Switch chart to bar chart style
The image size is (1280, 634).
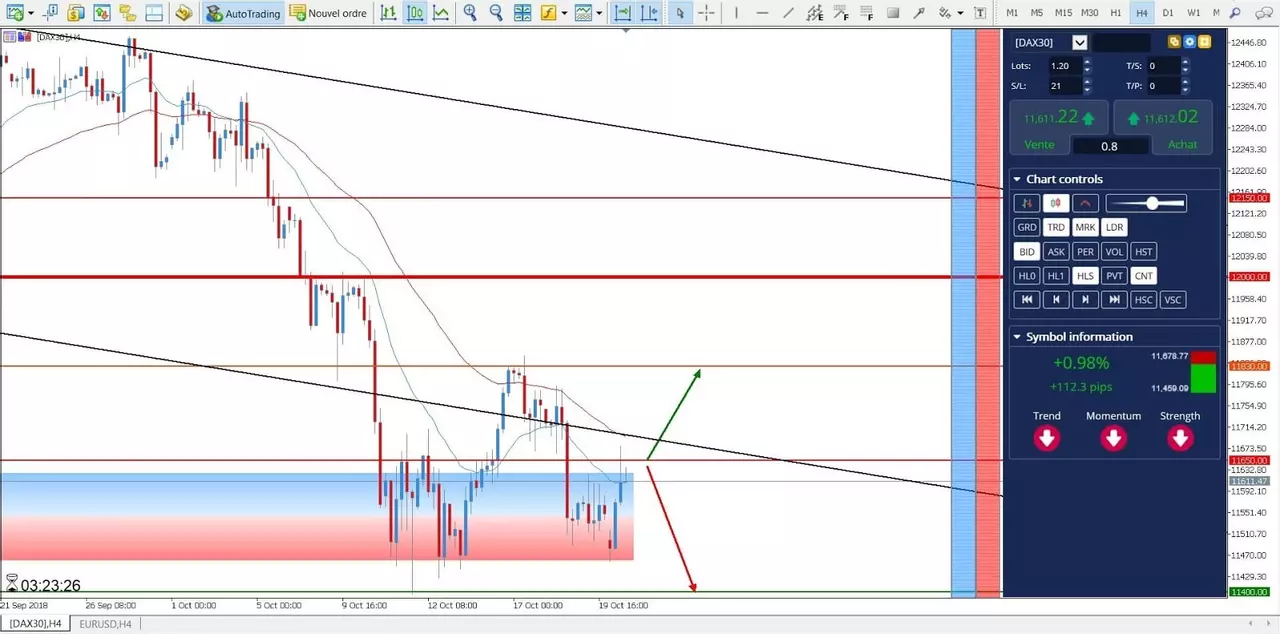388,13
